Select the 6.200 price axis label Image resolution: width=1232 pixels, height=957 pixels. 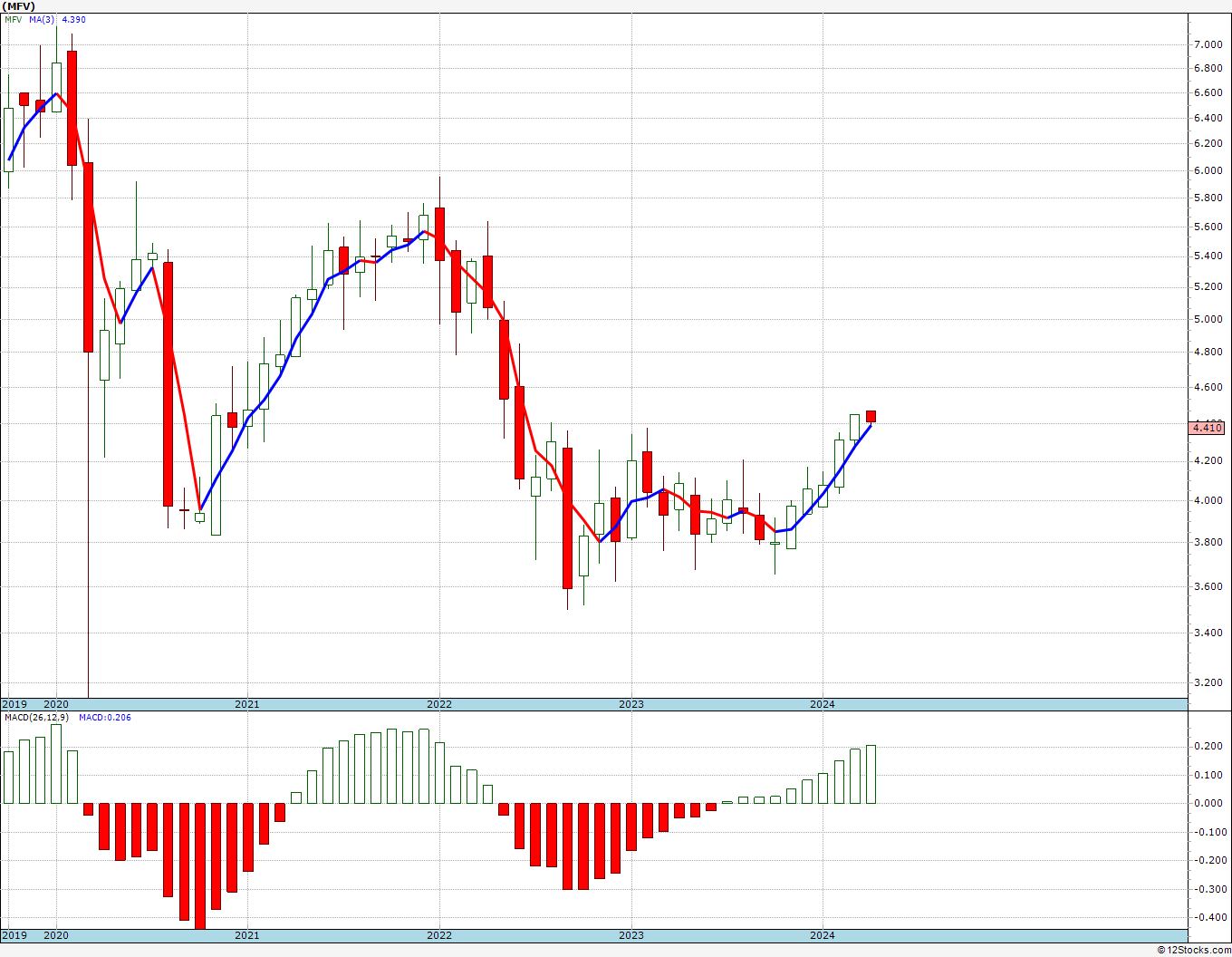pos(1207,143)
